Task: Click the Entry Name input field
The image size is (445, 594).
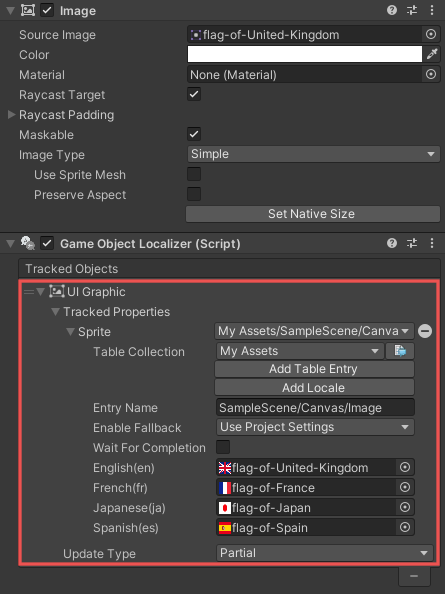Action: tap(315, 408)
